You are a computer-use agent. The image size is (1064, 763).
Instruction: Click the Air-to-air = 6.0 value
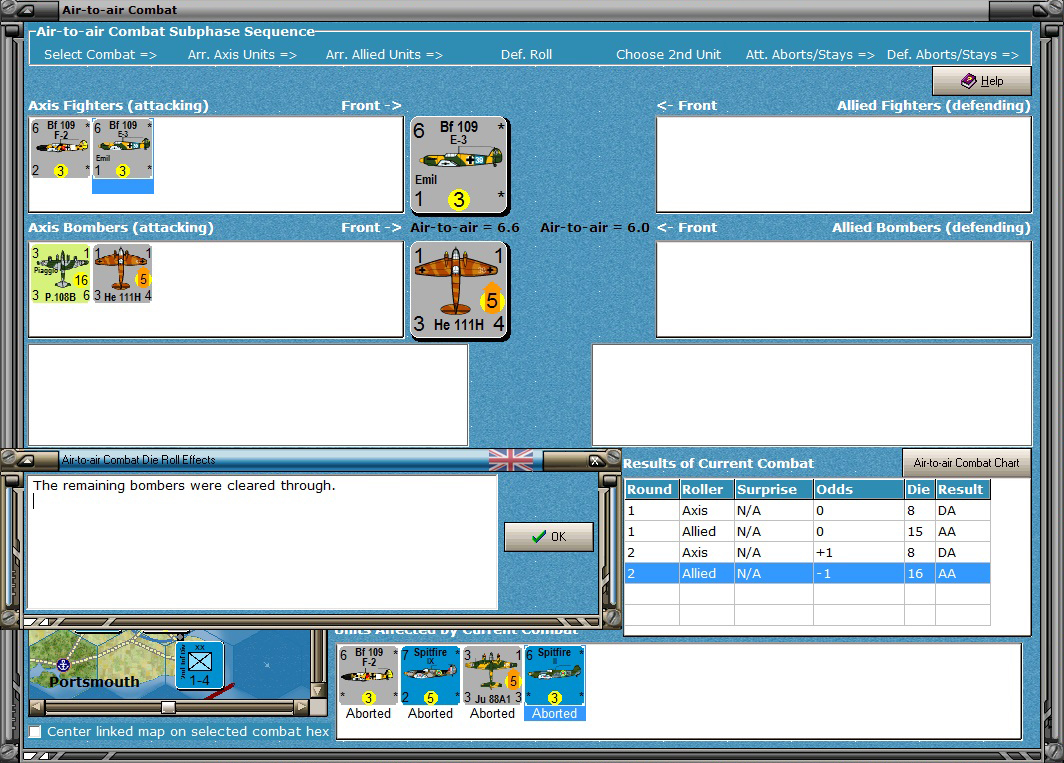[x=595, y=227]
